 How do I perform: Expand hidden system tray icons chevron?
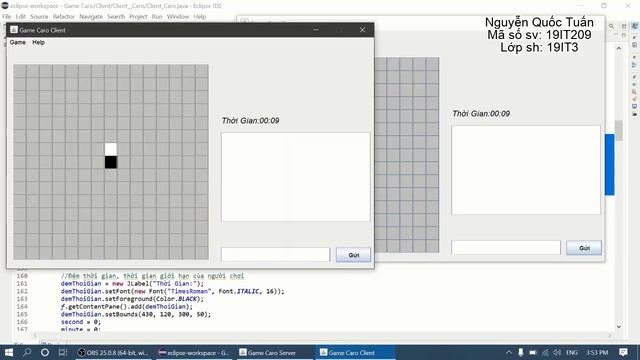point(508,352)
